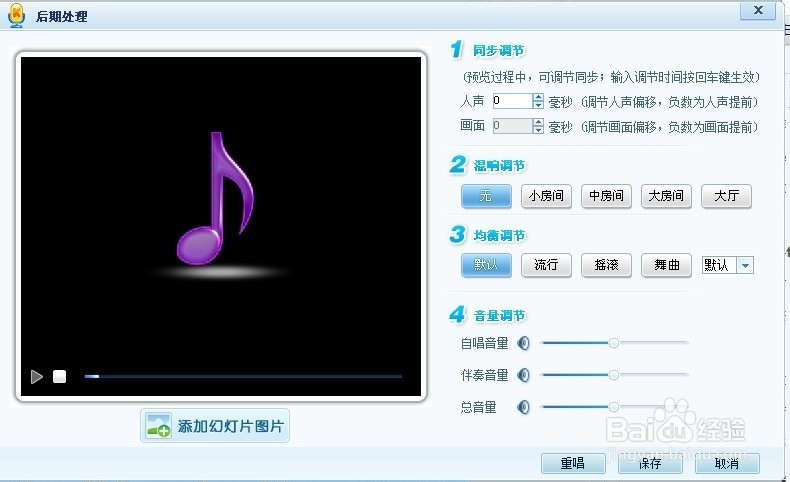Decrease the 人声 offset with down arrow

(x=539, y=105)
